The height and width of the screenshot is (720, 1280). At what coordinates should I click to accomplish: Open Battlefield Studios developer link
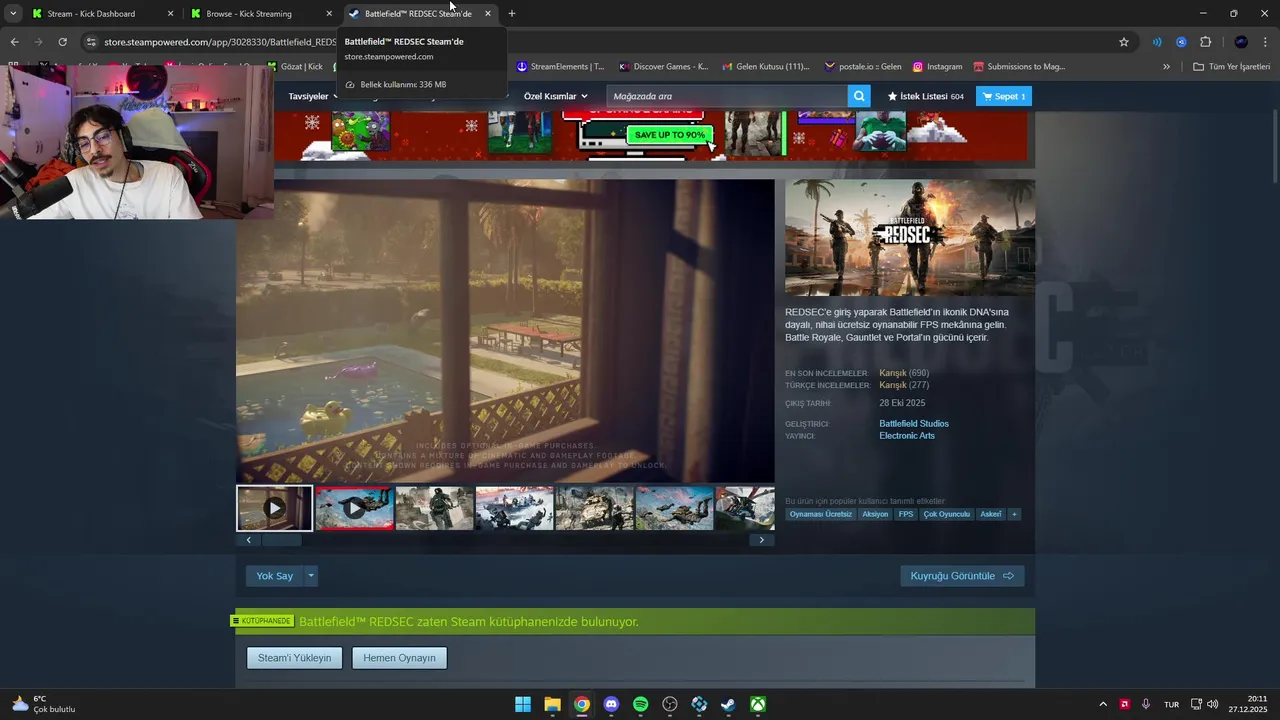(914, 424)
